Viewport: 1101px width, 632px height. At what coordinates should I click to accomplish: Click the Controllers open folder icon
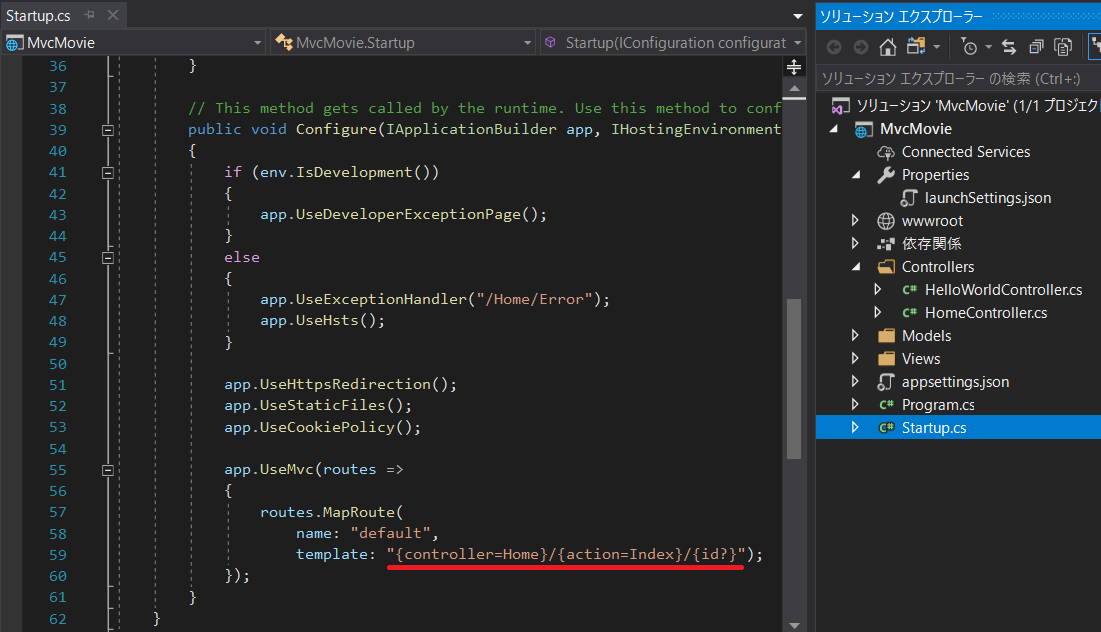pos(887,267)
